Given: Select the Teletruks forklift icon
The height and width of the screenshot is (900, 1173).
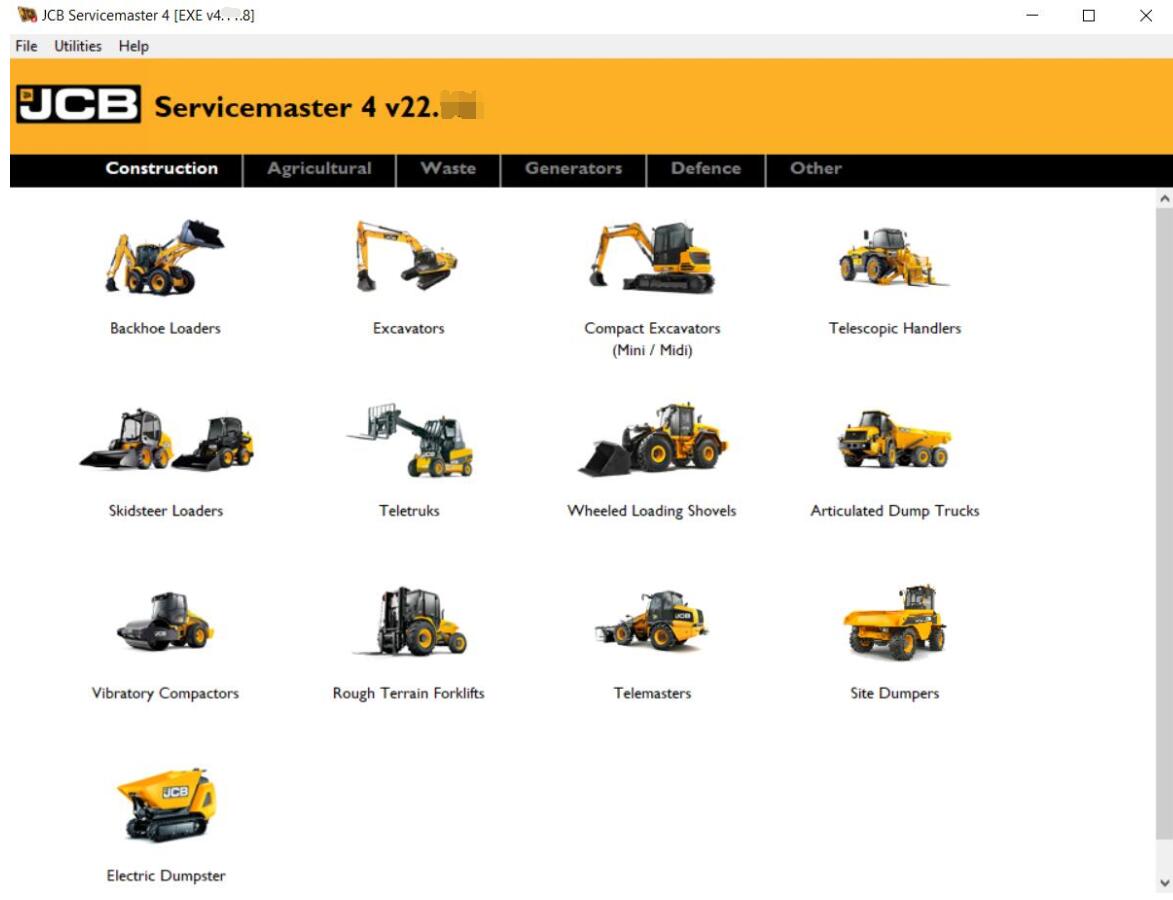Looking at the screenshot, I should coord(409,440).
